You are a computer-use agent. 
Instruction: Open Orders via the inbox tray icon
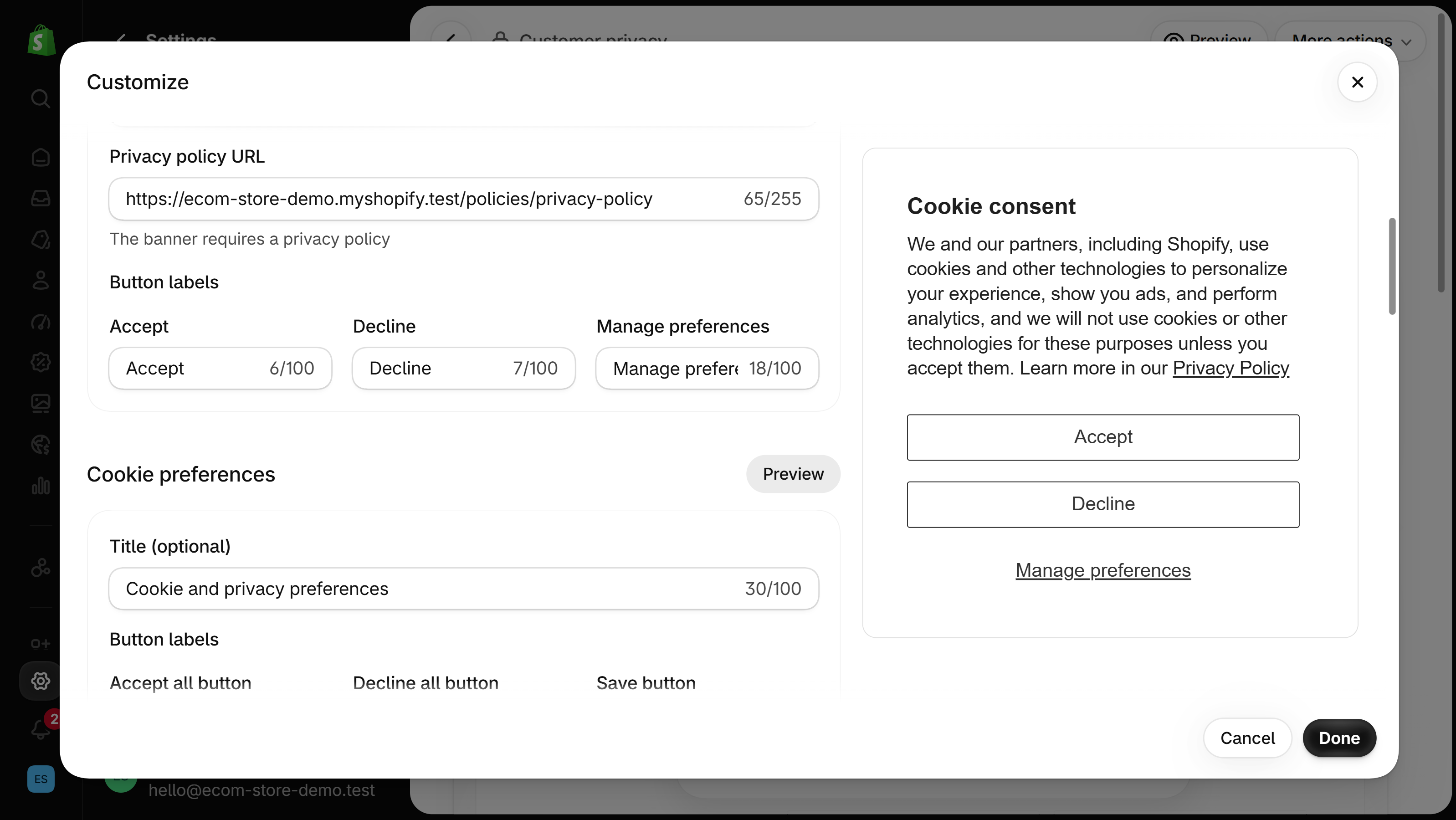pyautogui.click(x=41, y=198)
